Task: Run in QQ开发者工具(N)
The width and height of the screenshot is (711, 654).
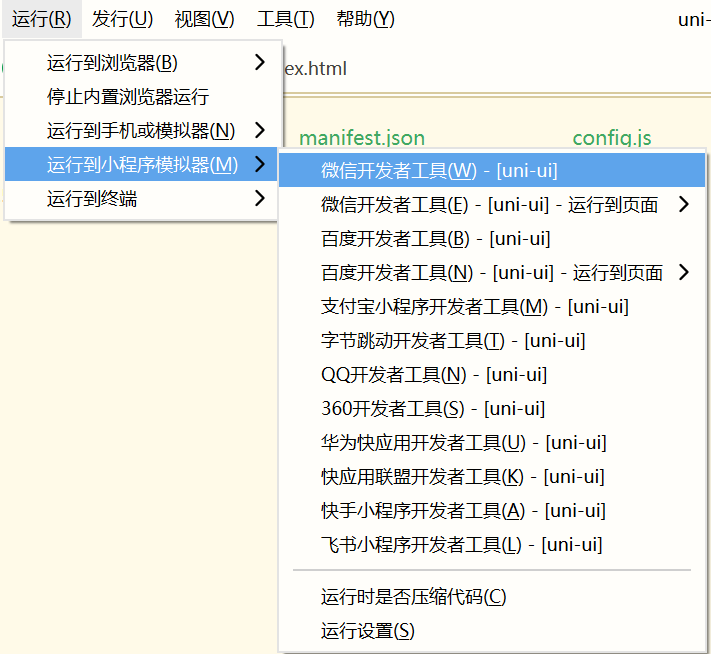Action: click(492, 375)
